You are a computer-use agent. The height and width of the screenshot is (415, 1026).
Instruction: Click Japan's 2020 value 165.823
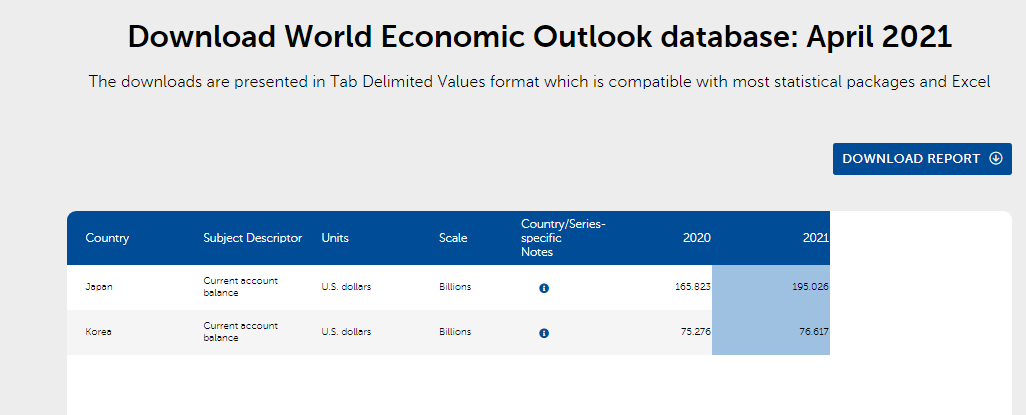[692, 287]
